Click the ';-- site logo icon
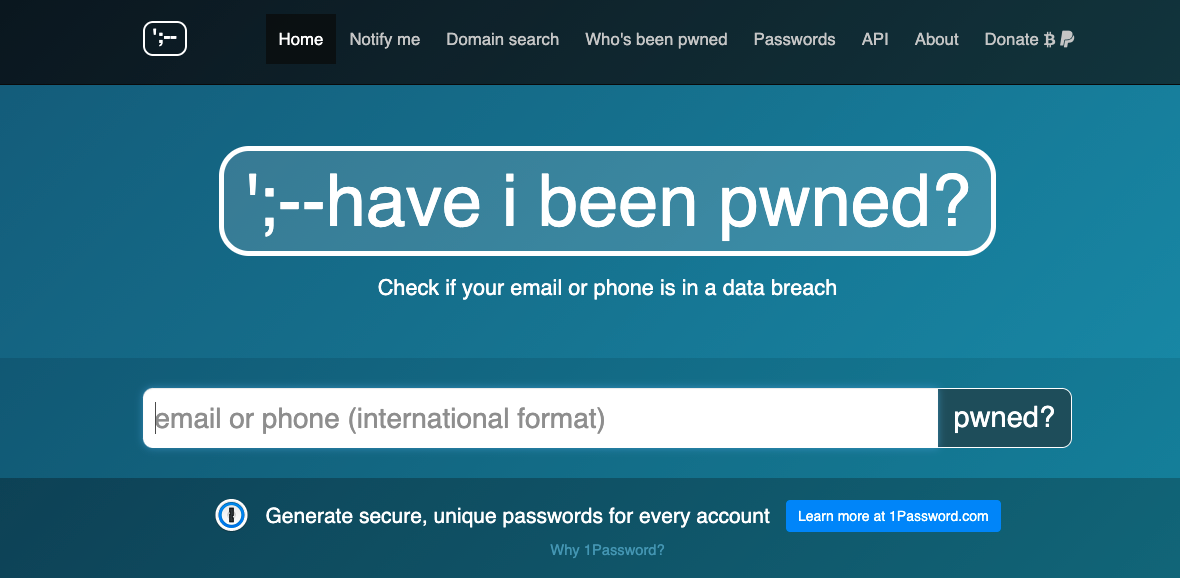The image size is (1180, 578). coord(165,38)
